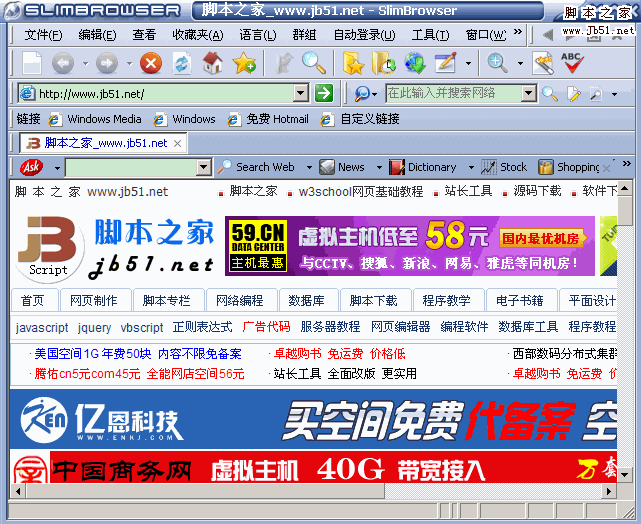Screen dimensions: 641x524
Task: Click the notepad pencil edit icon
Action: pyautogui.click(x=446, y=63)
